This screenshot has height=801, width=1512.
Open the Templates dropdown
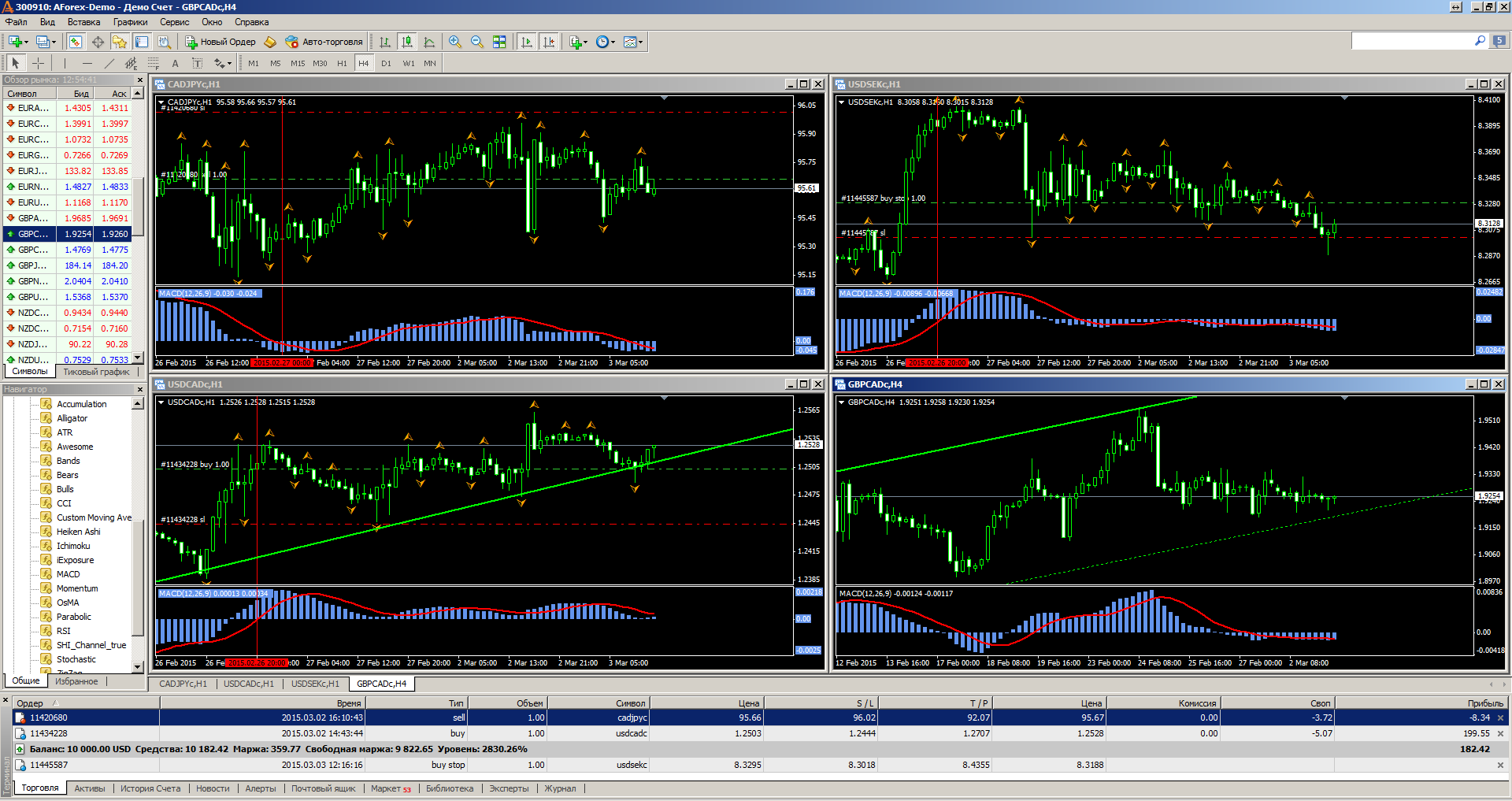coord(632,42)
